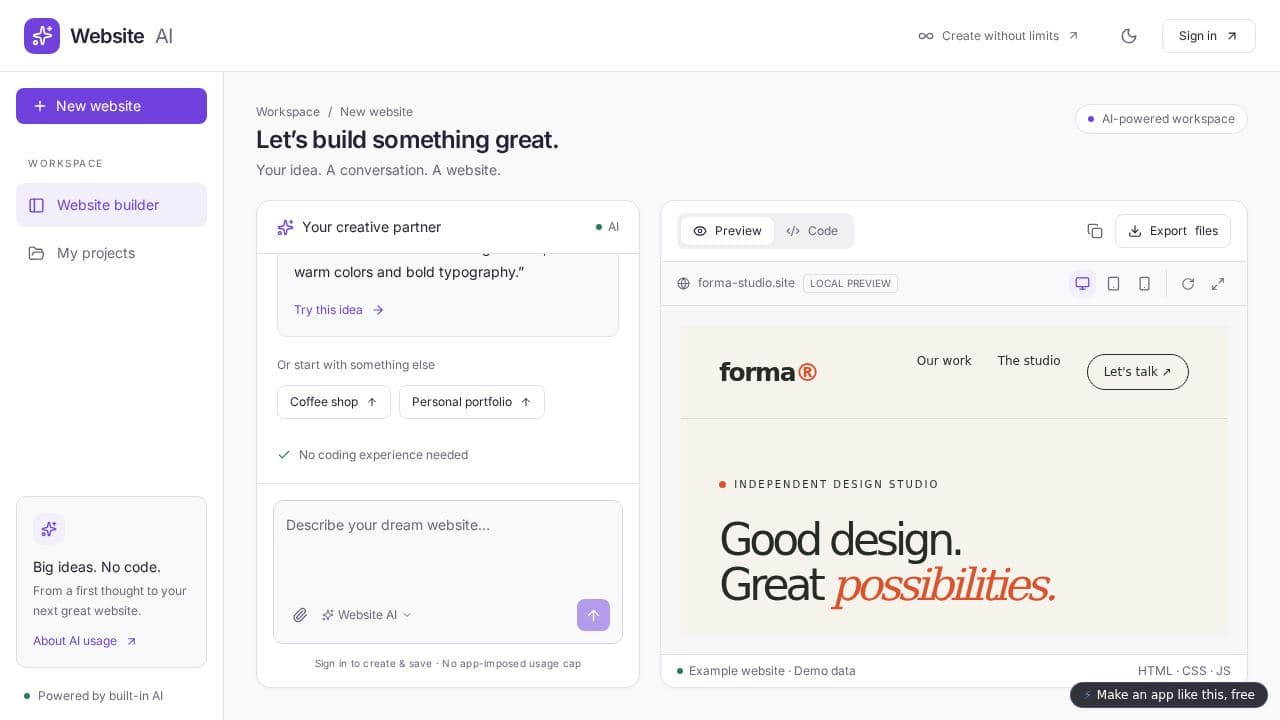
Task: Click Powered by built-in AI text
Action: tap(100, 696)
